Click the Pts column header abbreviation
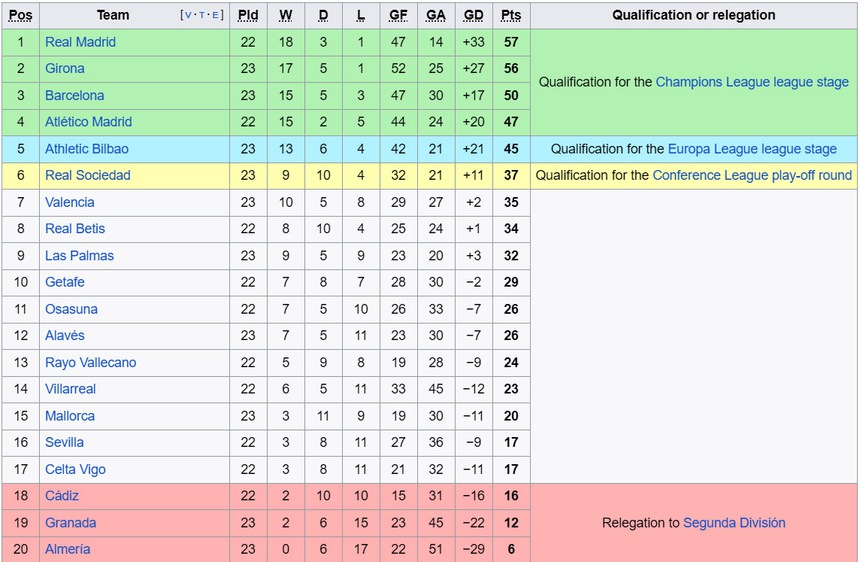Screen dimensions: 860x562 coord(511,15)
